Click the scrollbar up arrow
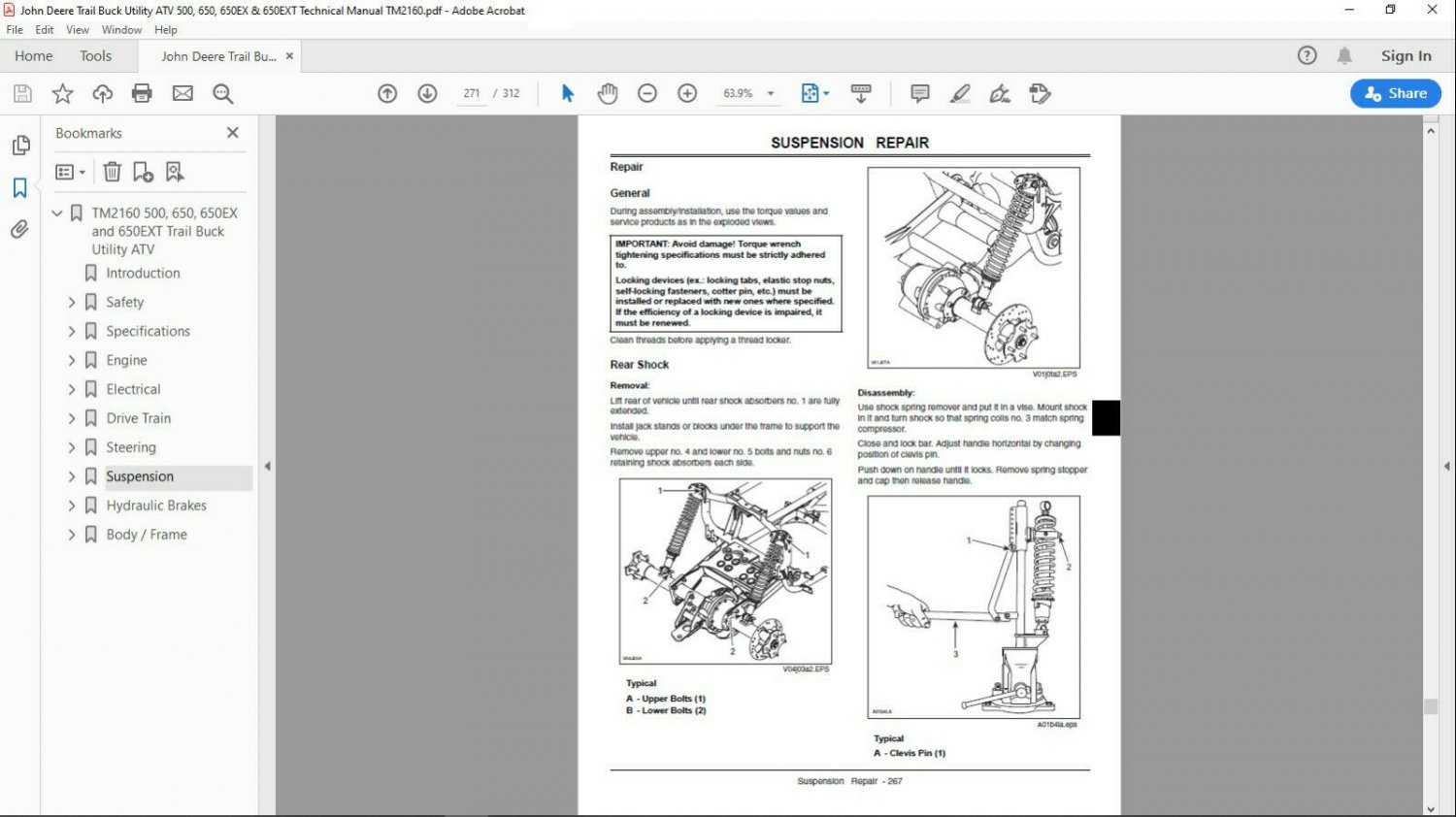 point(1431,129)
